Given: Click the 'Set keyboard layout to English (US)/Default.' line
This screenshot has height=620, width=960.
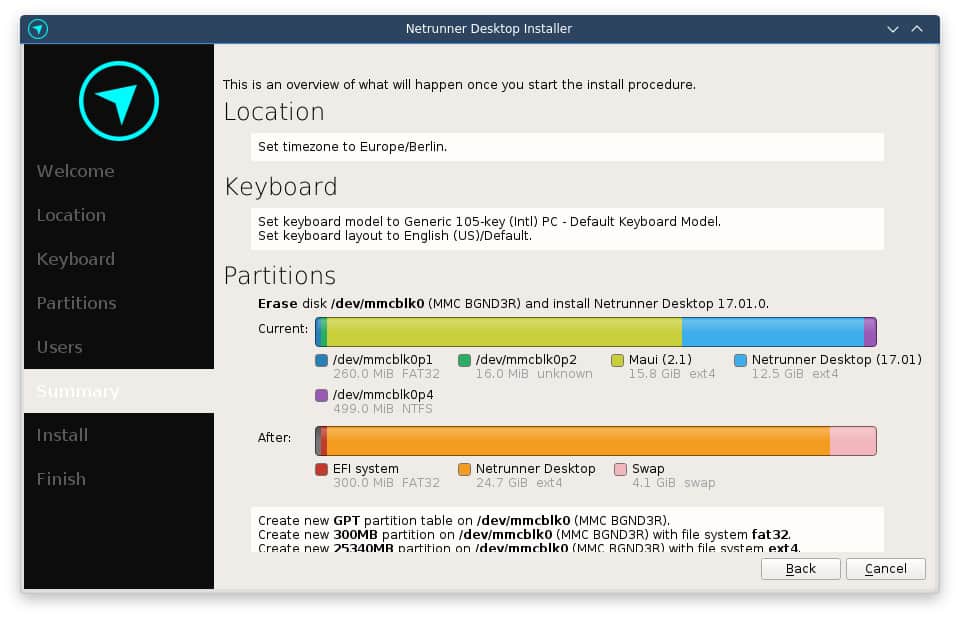Looking at the screenshot, I should coord(395,236).
